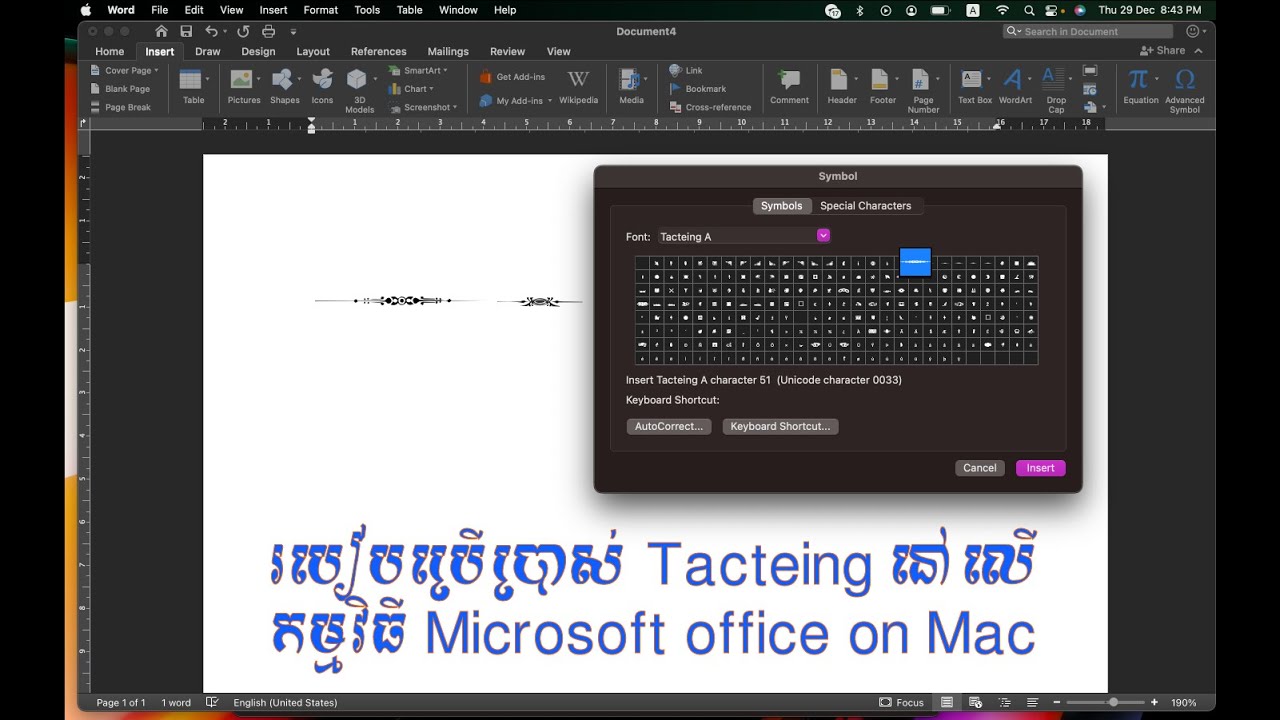
Task: Add a Comment
Action: [x=789, y=86]
